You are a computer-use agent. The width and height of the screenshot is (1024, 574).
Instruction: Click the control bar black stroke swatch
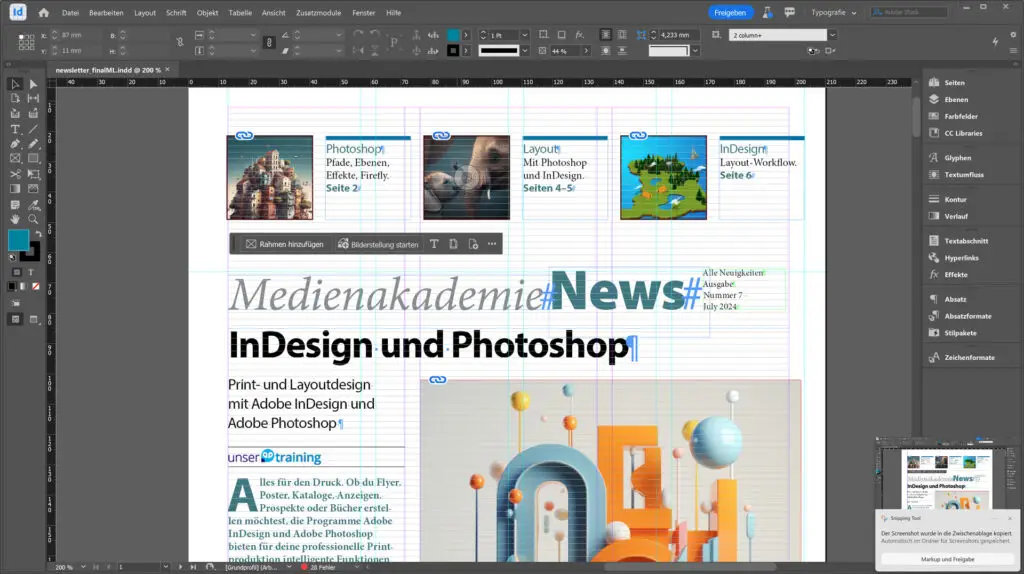(x=453, y=51)
